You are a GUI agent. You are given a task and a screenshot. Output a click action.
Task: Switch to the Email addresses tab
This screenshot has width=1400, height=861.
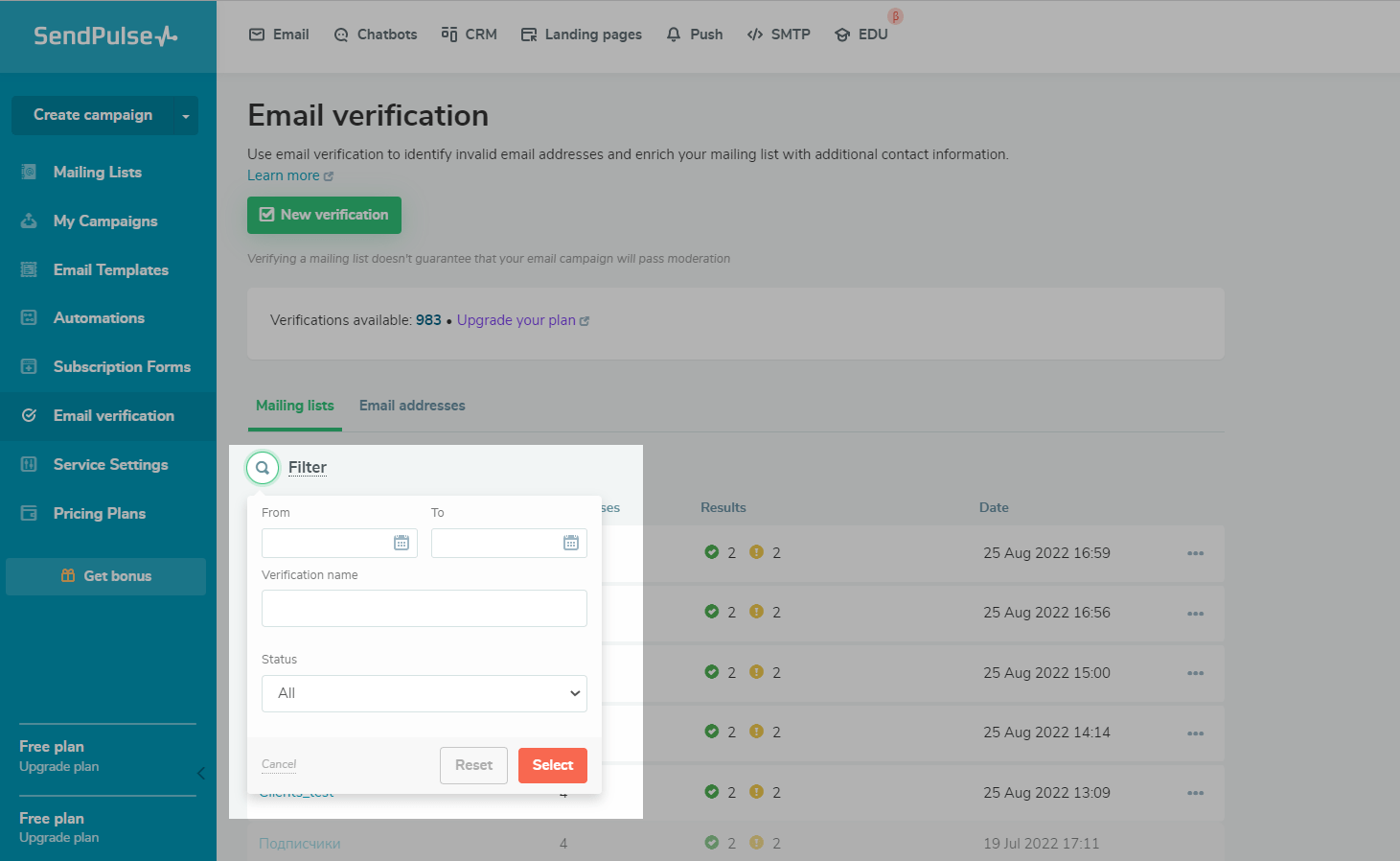pos(412,406)
